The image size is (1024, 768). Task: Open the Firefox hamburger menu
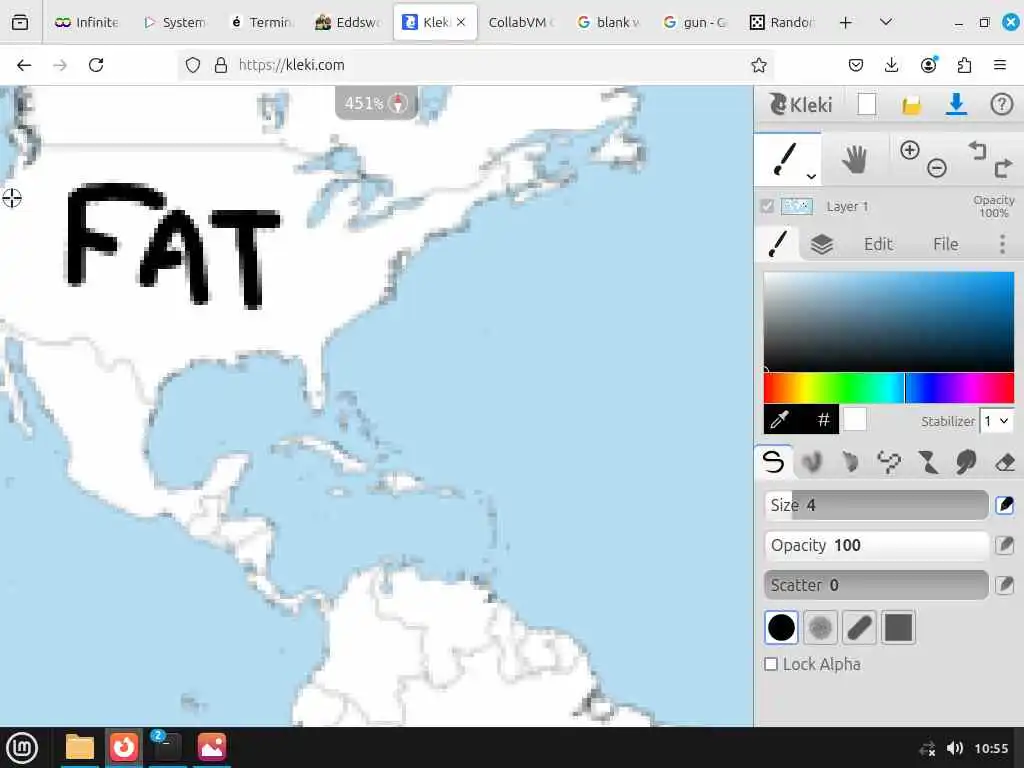coord(1000,65)
